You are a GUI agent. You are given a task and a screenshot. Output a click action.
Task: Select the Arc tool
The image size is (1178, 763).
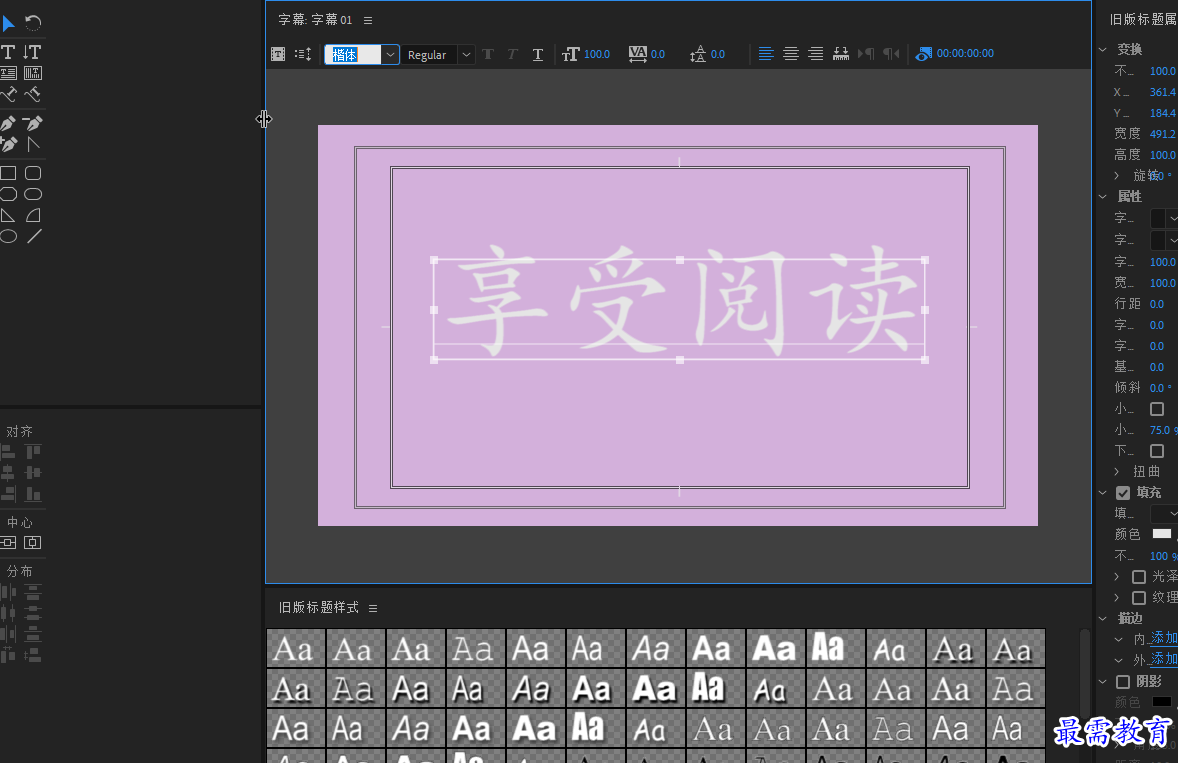pyautogui.click(x=32, y=216)
